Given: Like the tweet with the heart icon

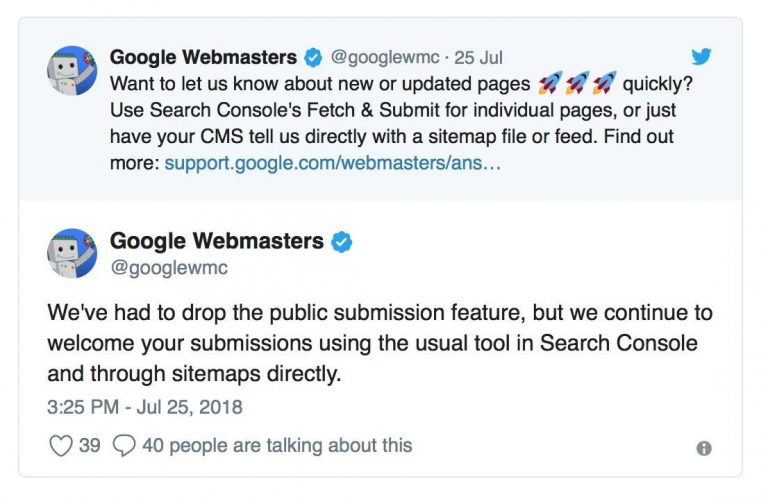Looking at the screenshot, I should pos(61,445).
